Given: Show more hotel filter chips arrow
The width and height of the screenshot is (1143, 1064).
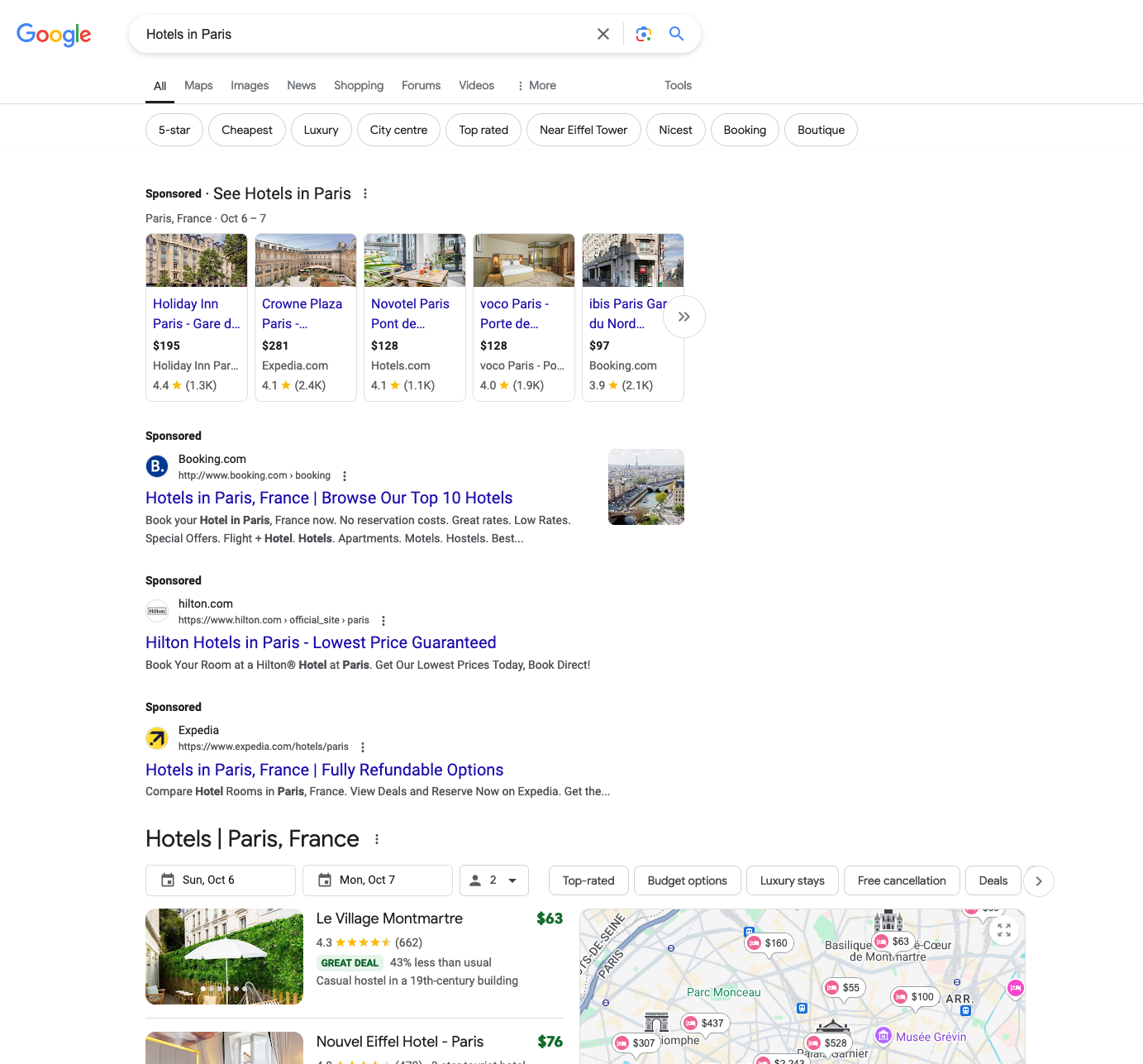Looking at the screenshot, I should pyautogui.click(x=1039, y=881).
